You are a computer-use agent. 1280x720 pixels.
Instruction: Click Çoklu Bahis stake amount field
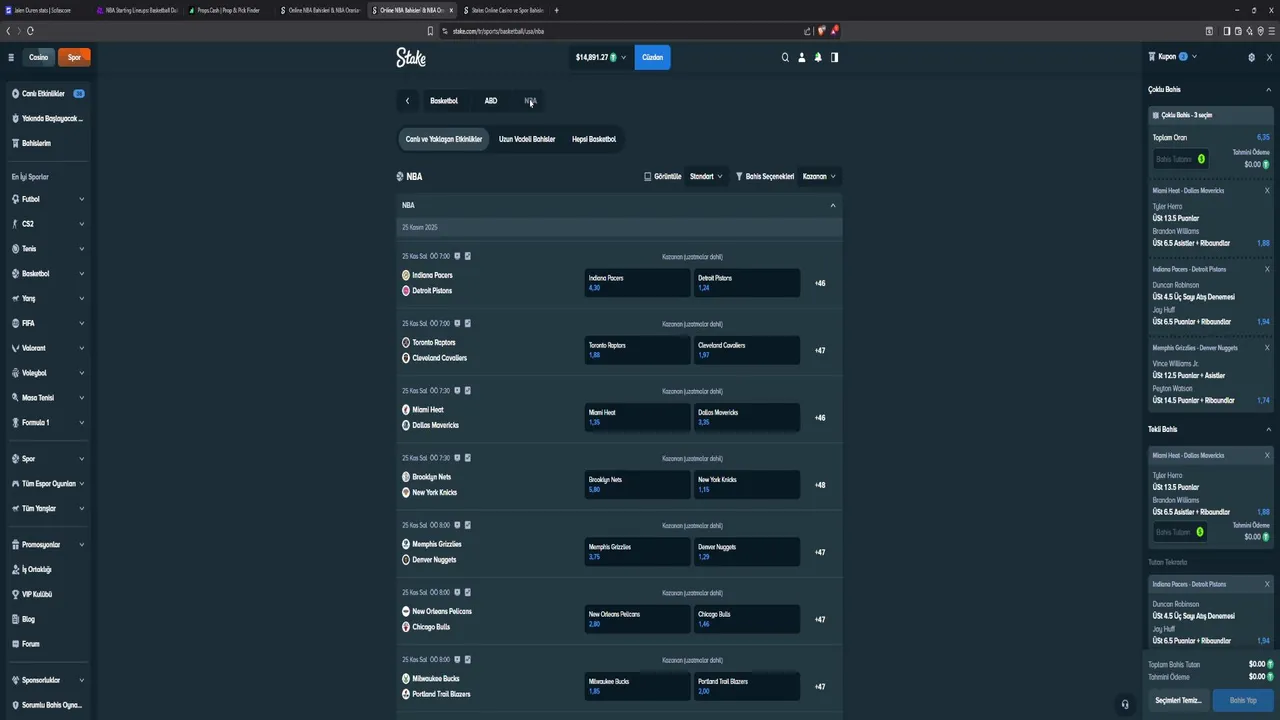coord(1180,159)
